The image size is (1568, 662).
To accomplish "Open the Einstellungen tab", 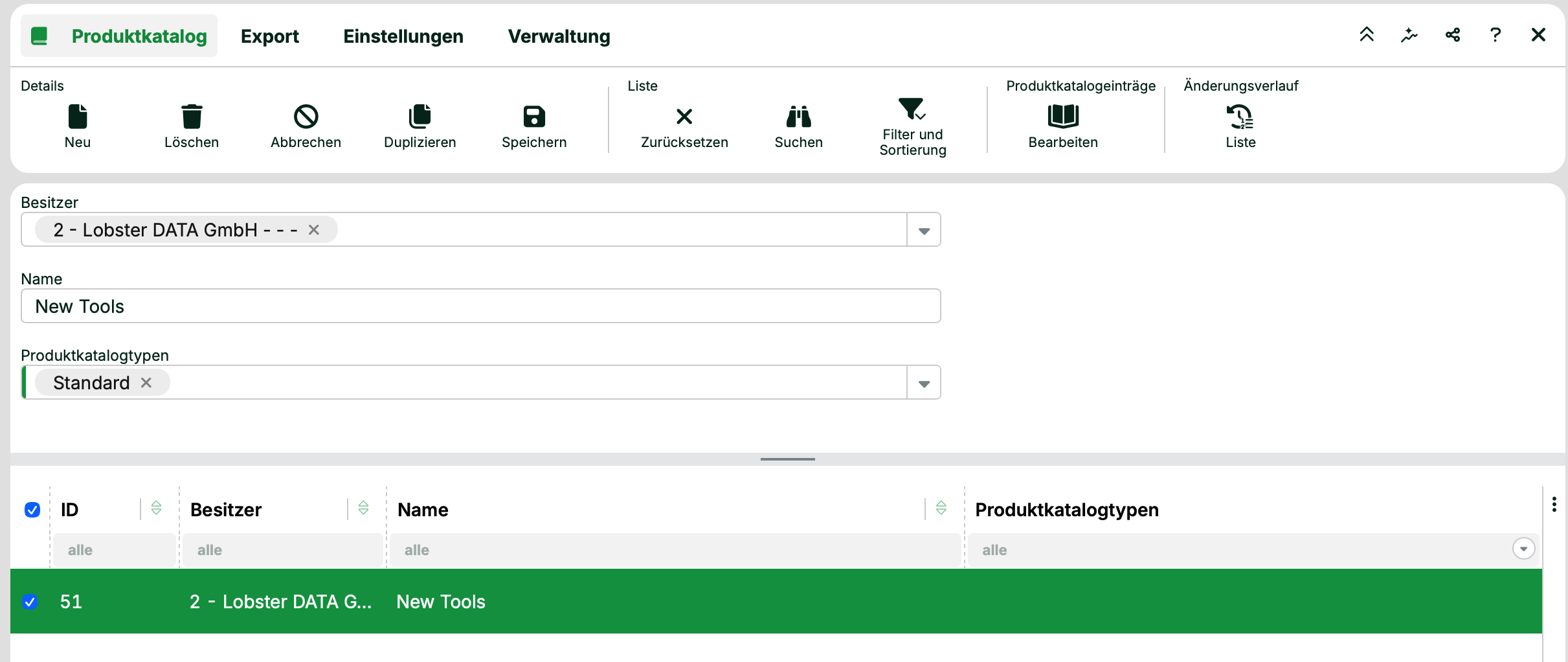I will pos(403,36).
